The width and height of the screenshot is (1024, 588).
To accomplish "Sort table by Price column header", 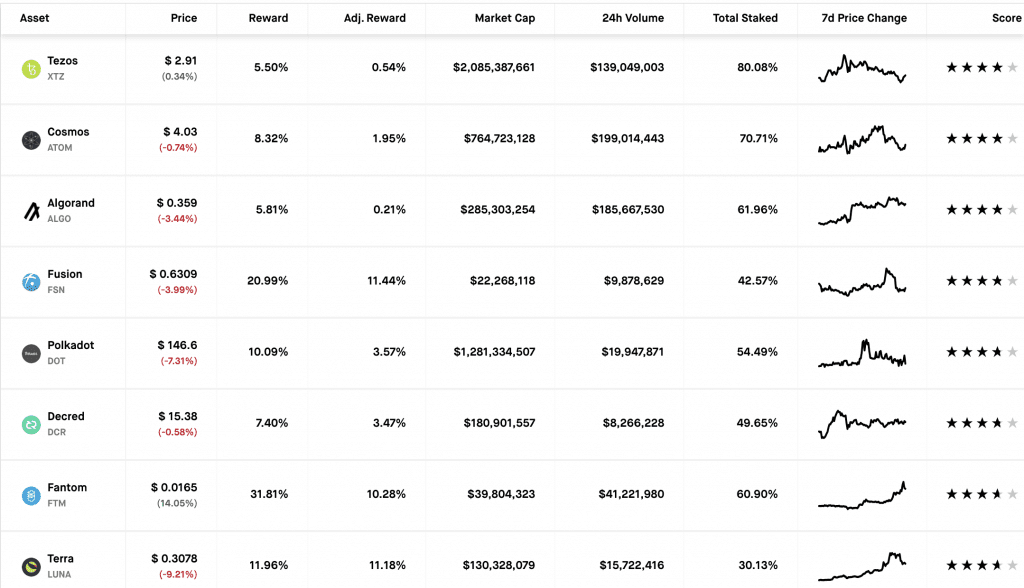I will coord(183,18).
